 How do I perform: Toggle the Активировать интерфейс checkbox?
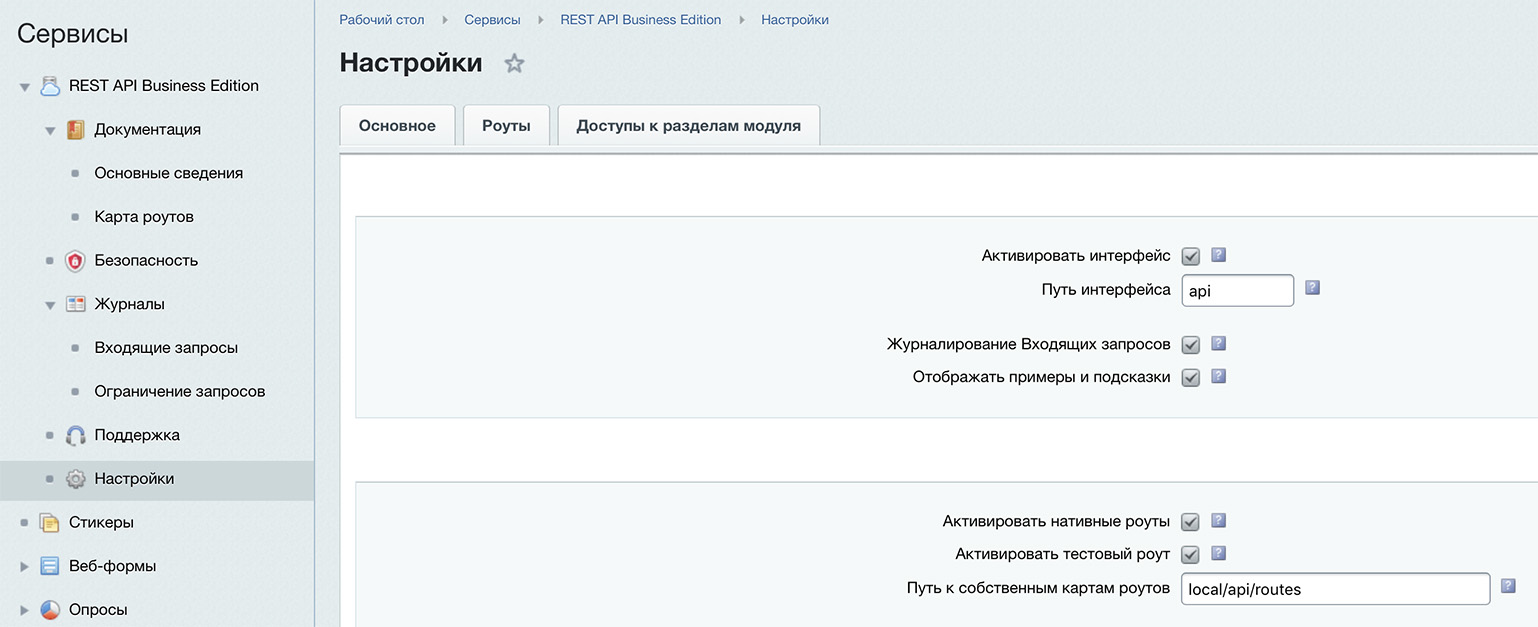pyautogui.click(x=1190, y=256)
